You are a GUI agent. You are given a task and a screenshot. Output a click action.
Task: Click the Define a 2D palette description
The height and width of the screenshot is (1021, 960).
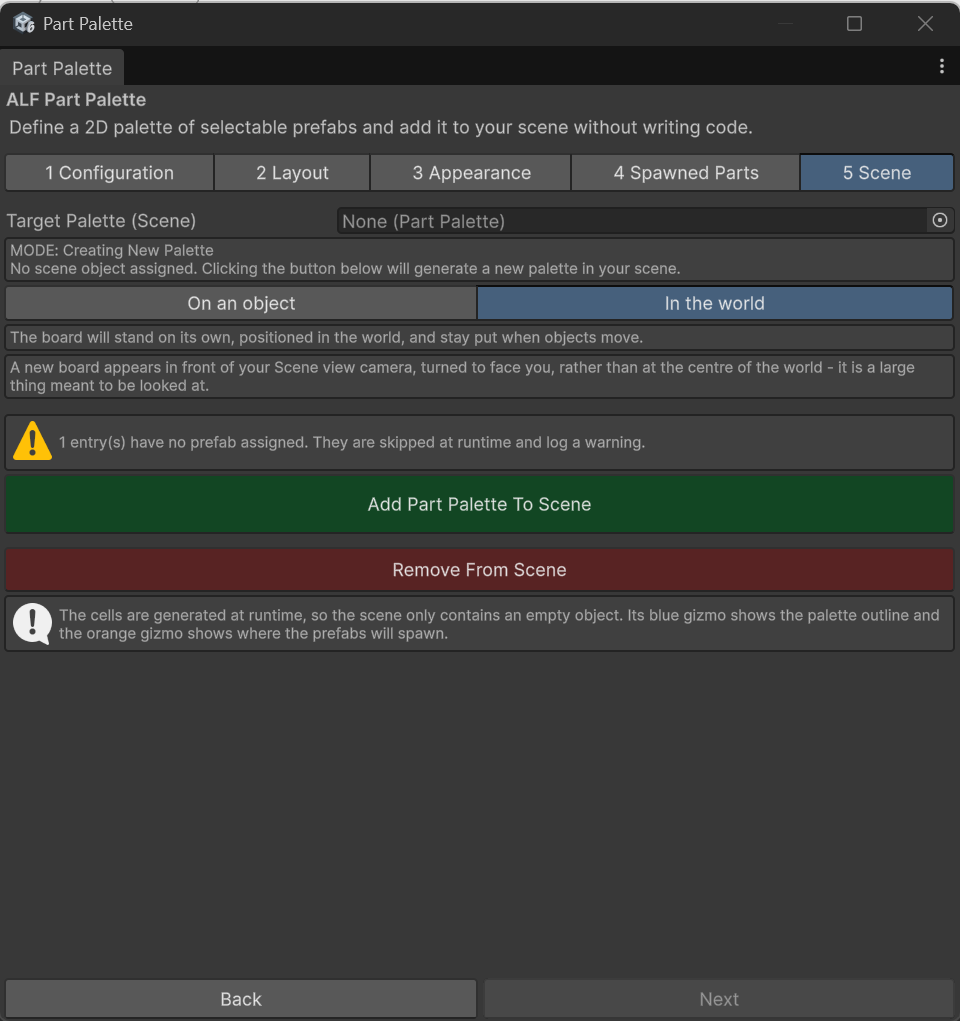380,127
